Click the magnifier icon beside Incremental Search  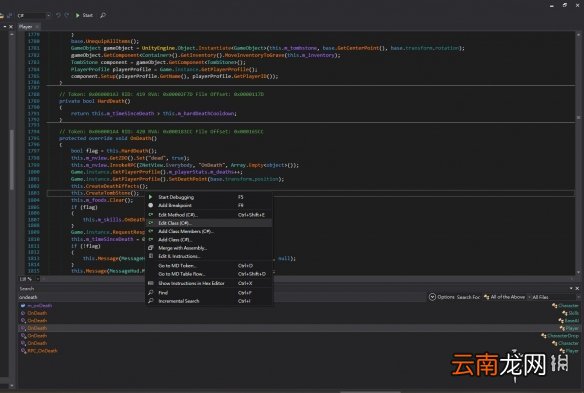pos(150,301)
